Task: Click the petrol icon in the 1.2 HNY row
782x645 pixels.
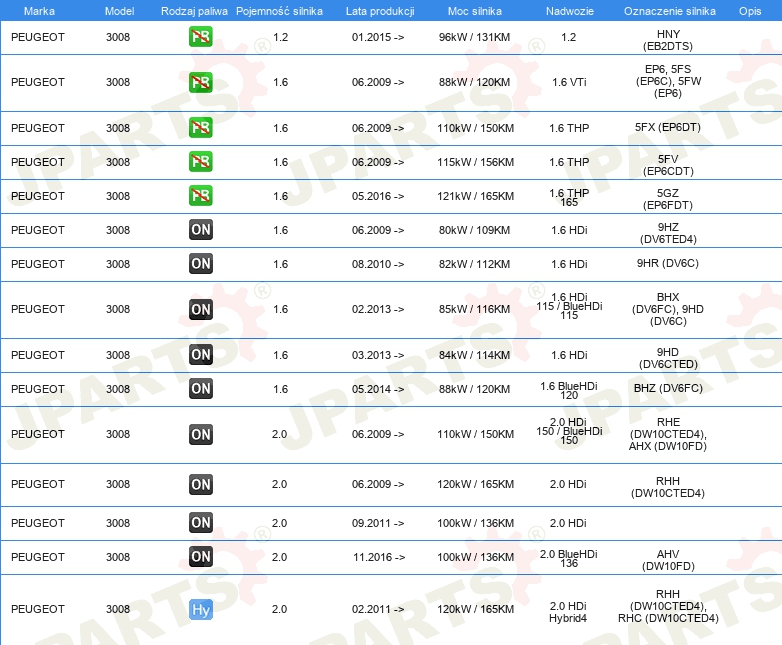Action: [x=200, y=36]
